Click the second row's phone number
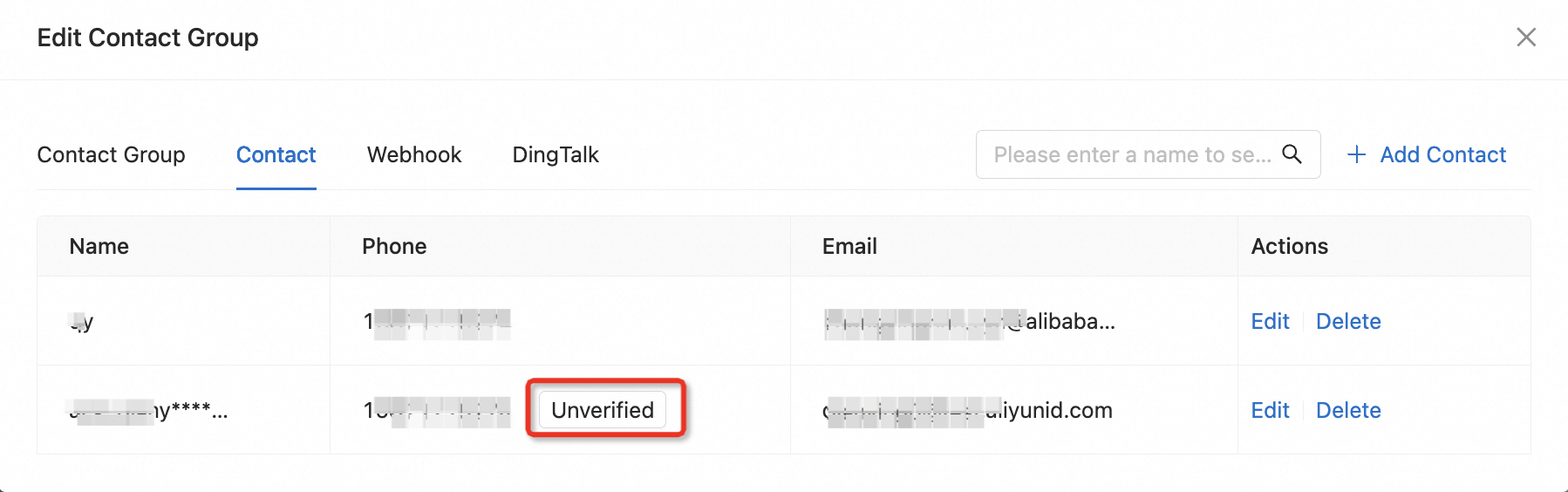 coord(437,410)
